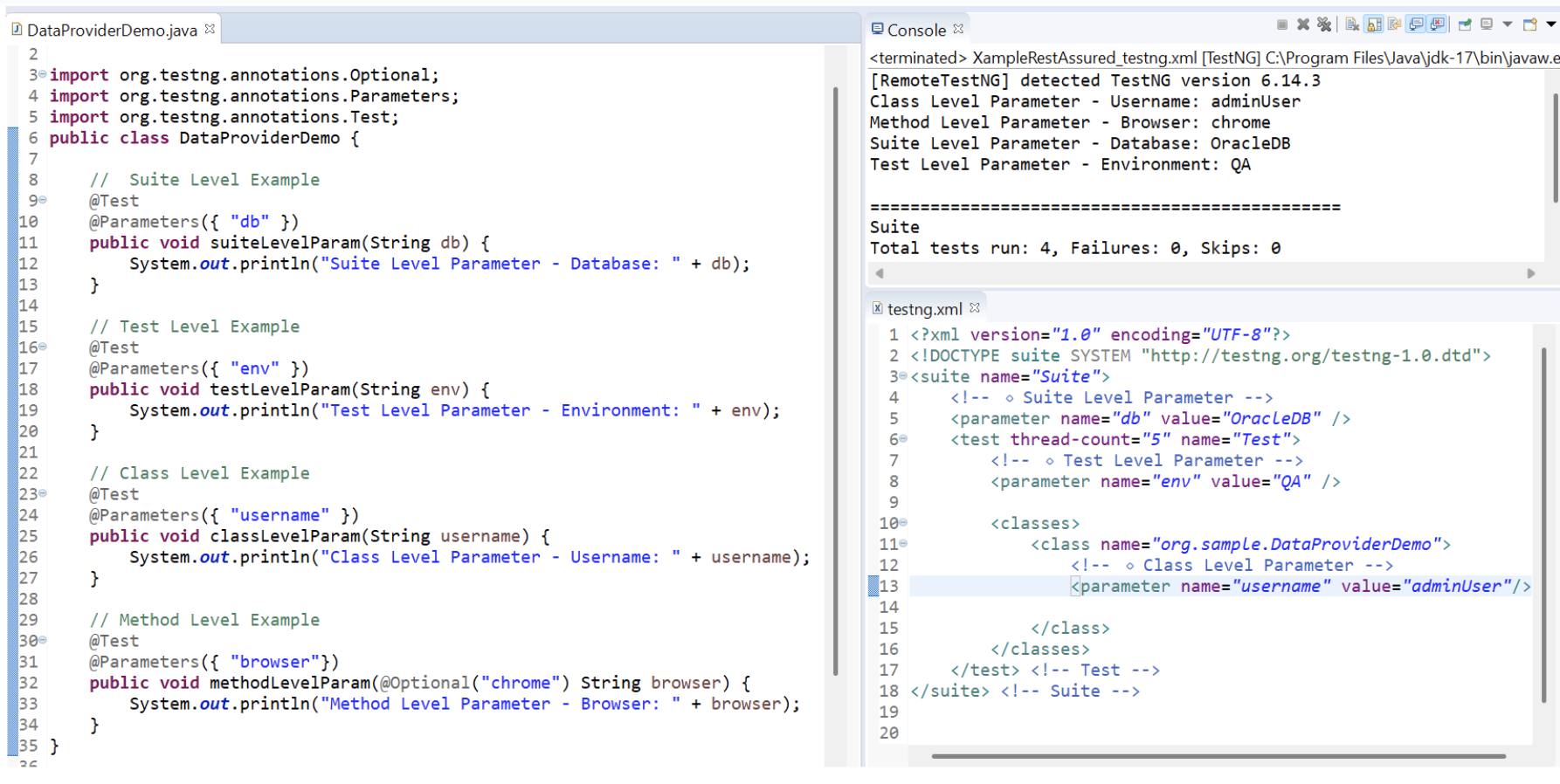Open the Display Selected Console dropdown arrow
The height and width of the screenshot is (784, 1560).
[1508, 24]
